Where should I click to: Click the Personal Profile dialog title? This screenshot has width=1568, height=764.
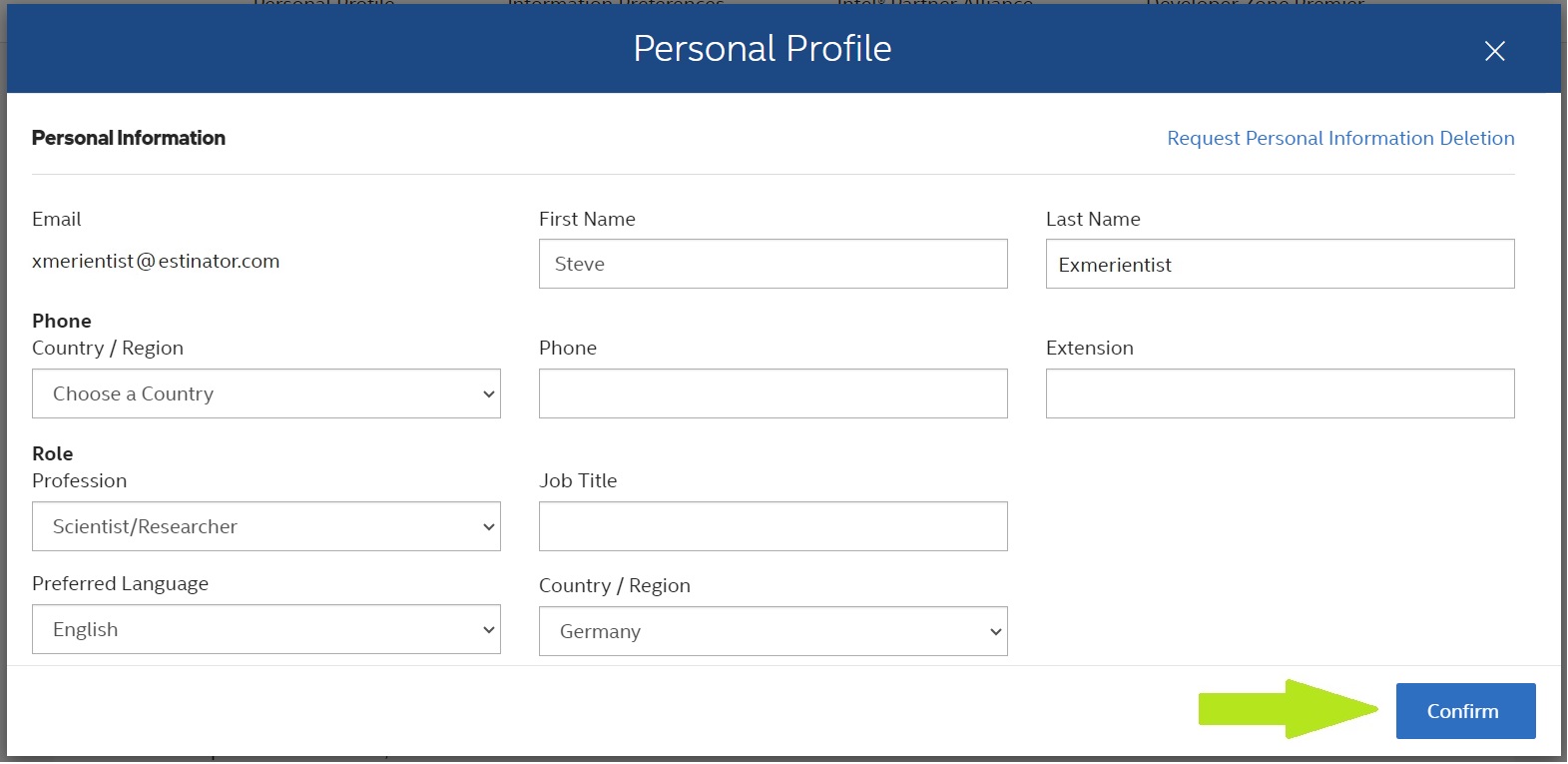762,48
